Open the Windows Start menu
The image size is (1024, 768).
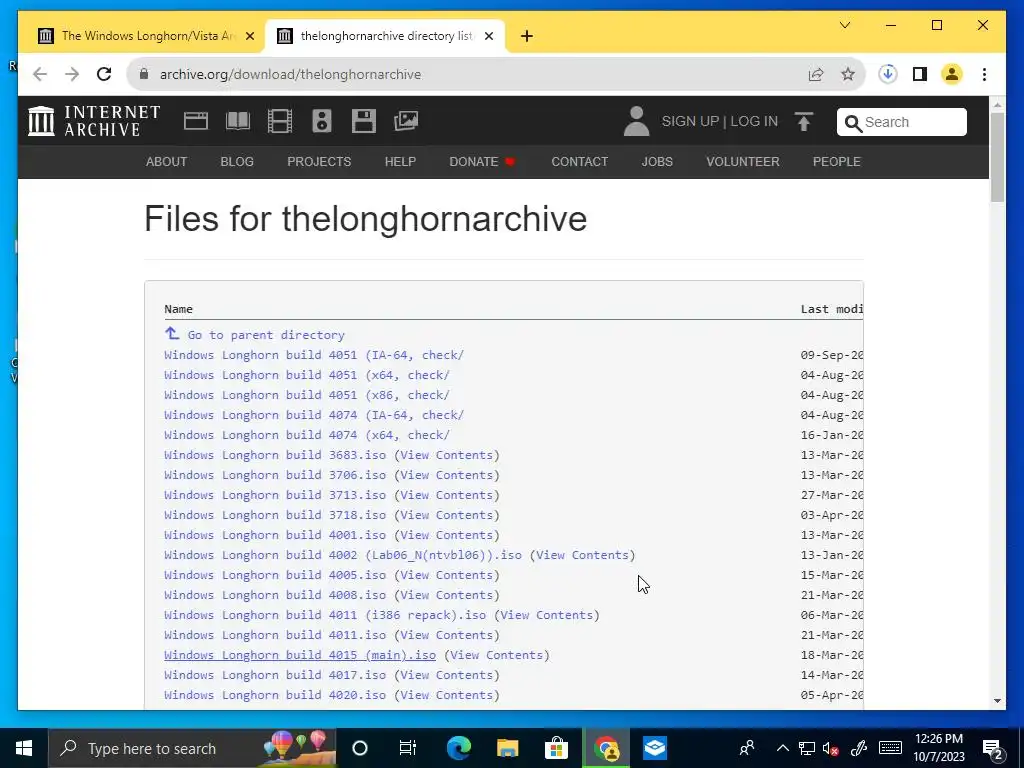point(24,748)
